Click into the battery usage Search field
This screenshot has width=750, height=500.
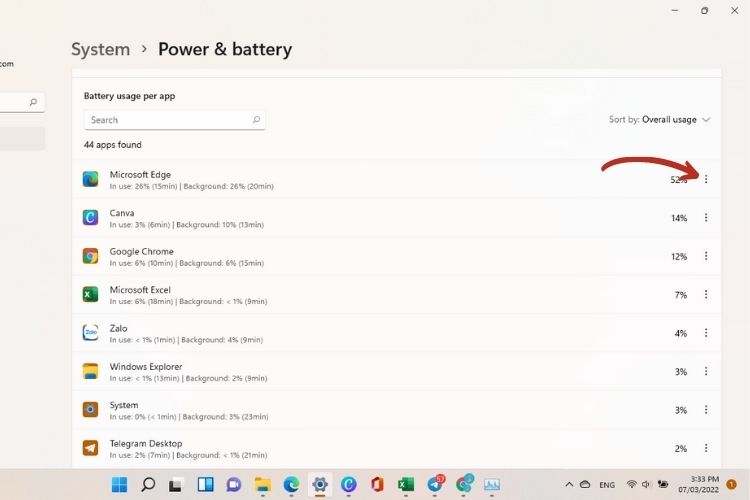(175, 120)
